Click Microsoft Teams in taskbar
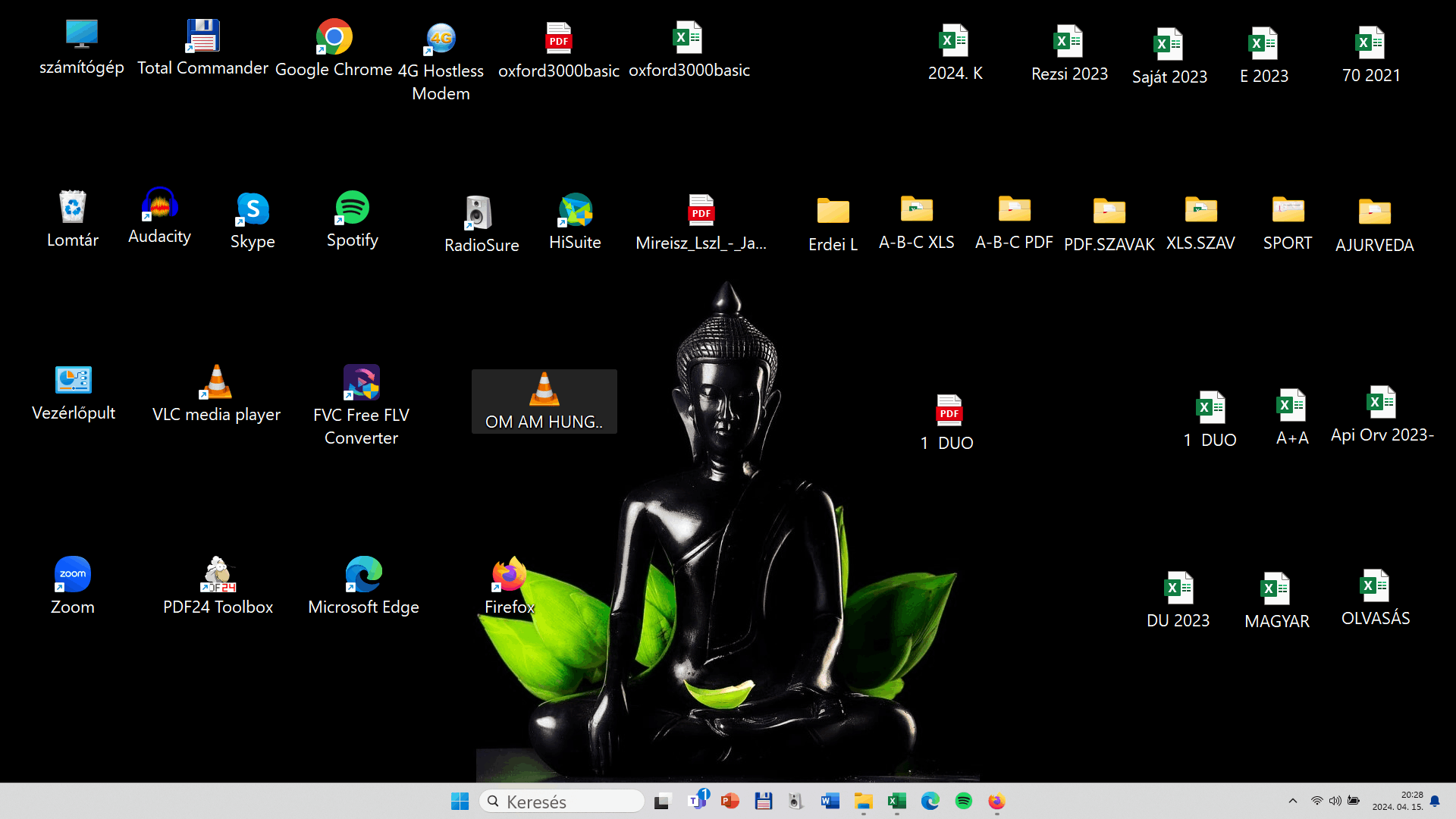 (697, 801)
